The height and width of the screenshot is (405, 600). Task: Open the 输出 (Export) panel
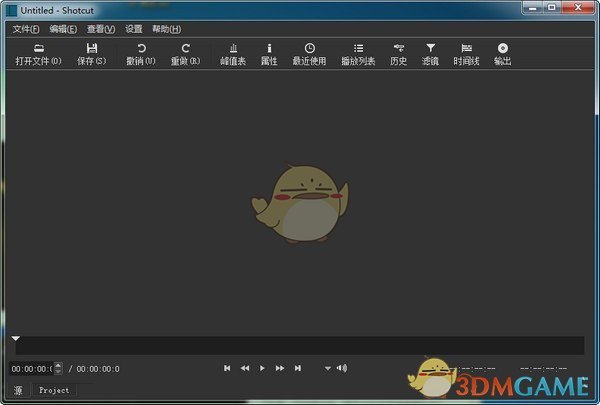pos(502,54)
